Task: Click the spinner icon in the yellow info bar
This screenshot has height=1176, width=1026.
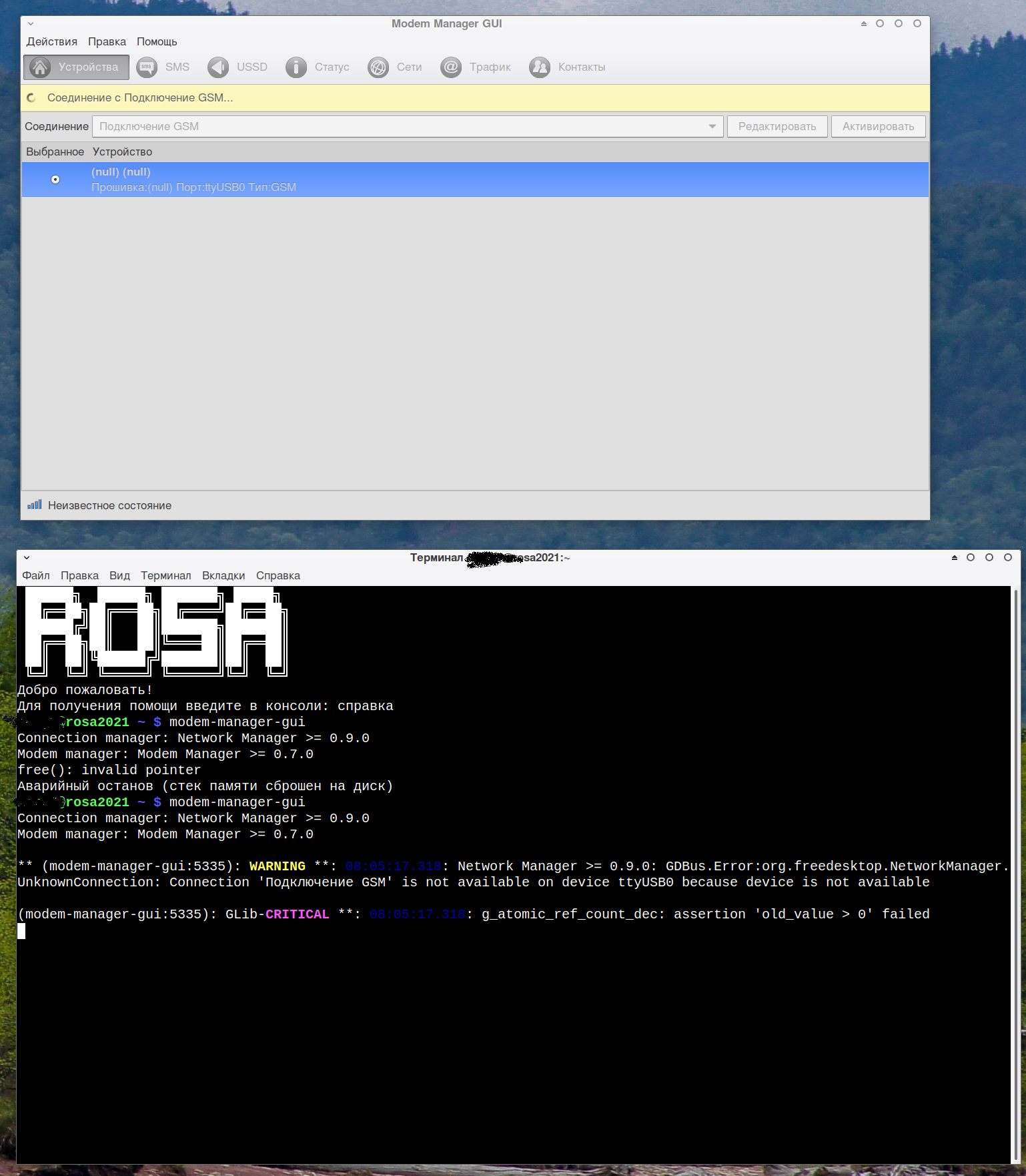Action: [x=31, y=98]
